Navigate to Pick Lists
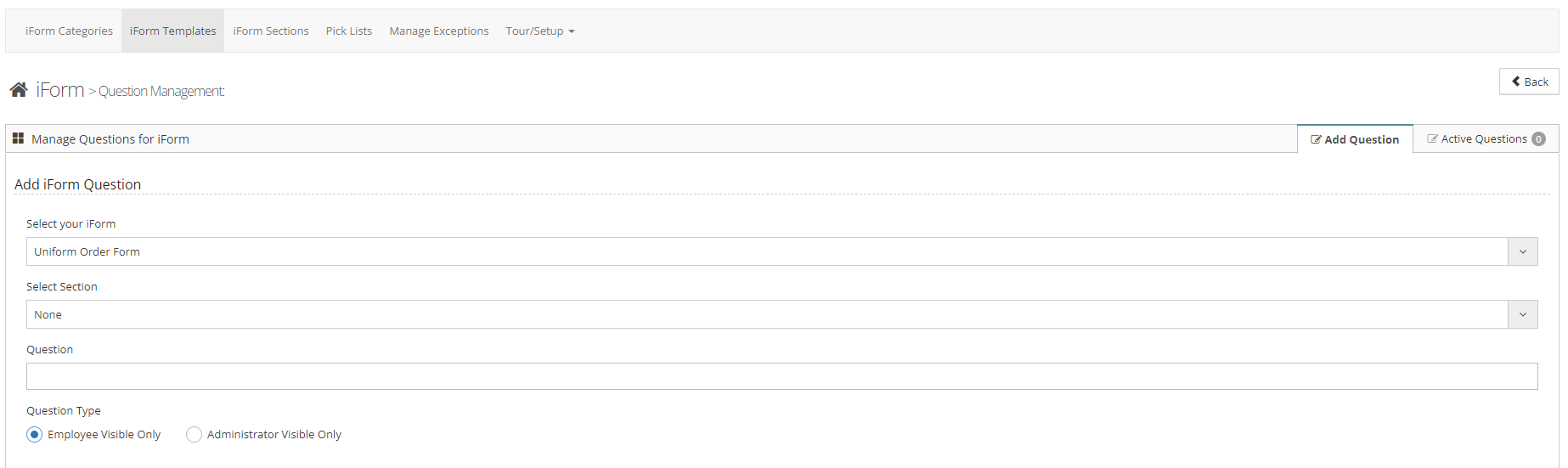Screen dimensions: 1568x468 click(x=349, y=31)
